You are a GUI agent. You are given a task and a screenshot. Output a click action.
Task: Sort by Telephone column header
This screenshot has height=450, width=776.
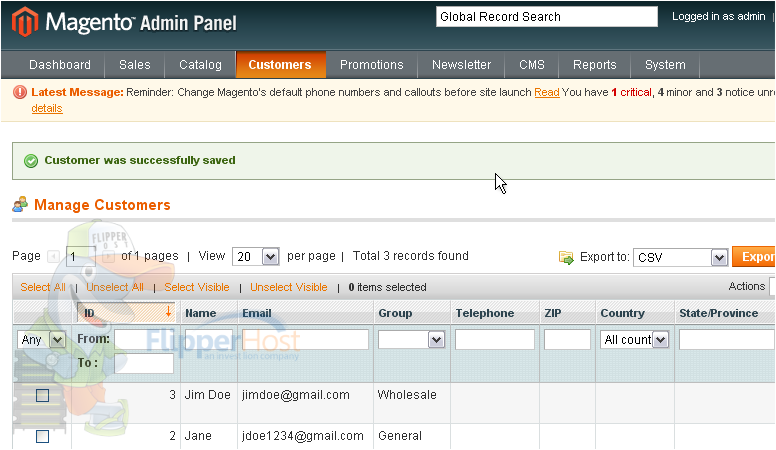click(x=485, y=313)
